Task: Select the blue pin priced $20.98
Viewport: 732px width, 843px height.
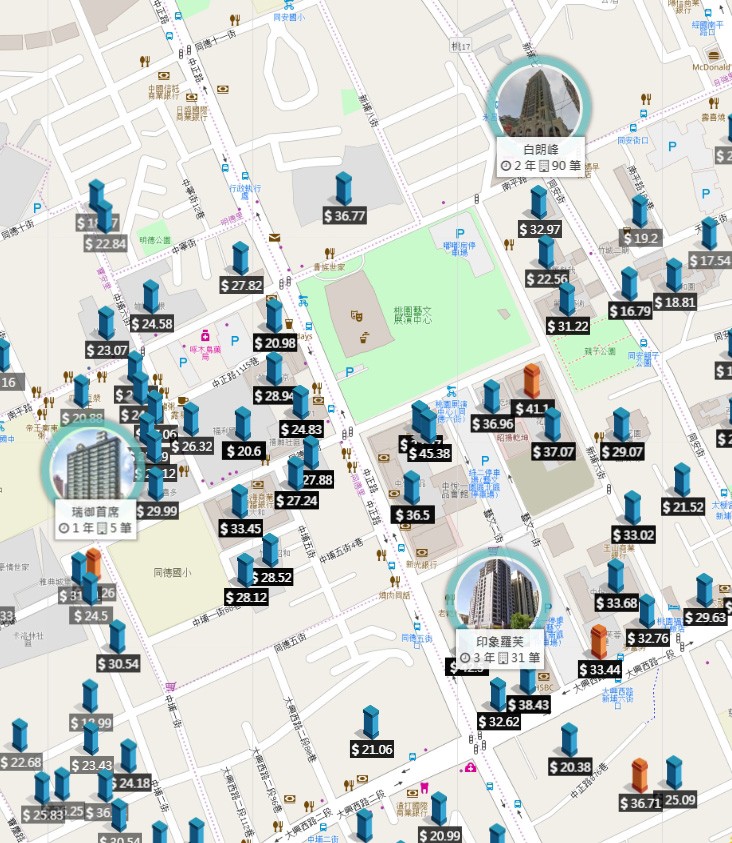Action: pyautogui.click(x=274, y=316)
